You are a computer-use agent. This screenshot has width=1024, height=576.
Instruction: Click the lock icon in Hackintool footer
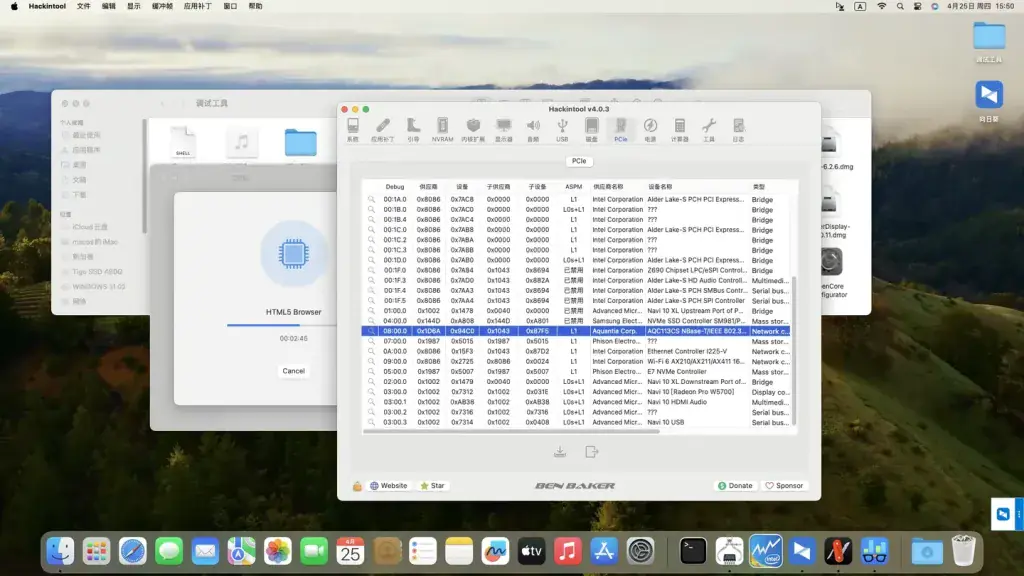pos(357,486)
